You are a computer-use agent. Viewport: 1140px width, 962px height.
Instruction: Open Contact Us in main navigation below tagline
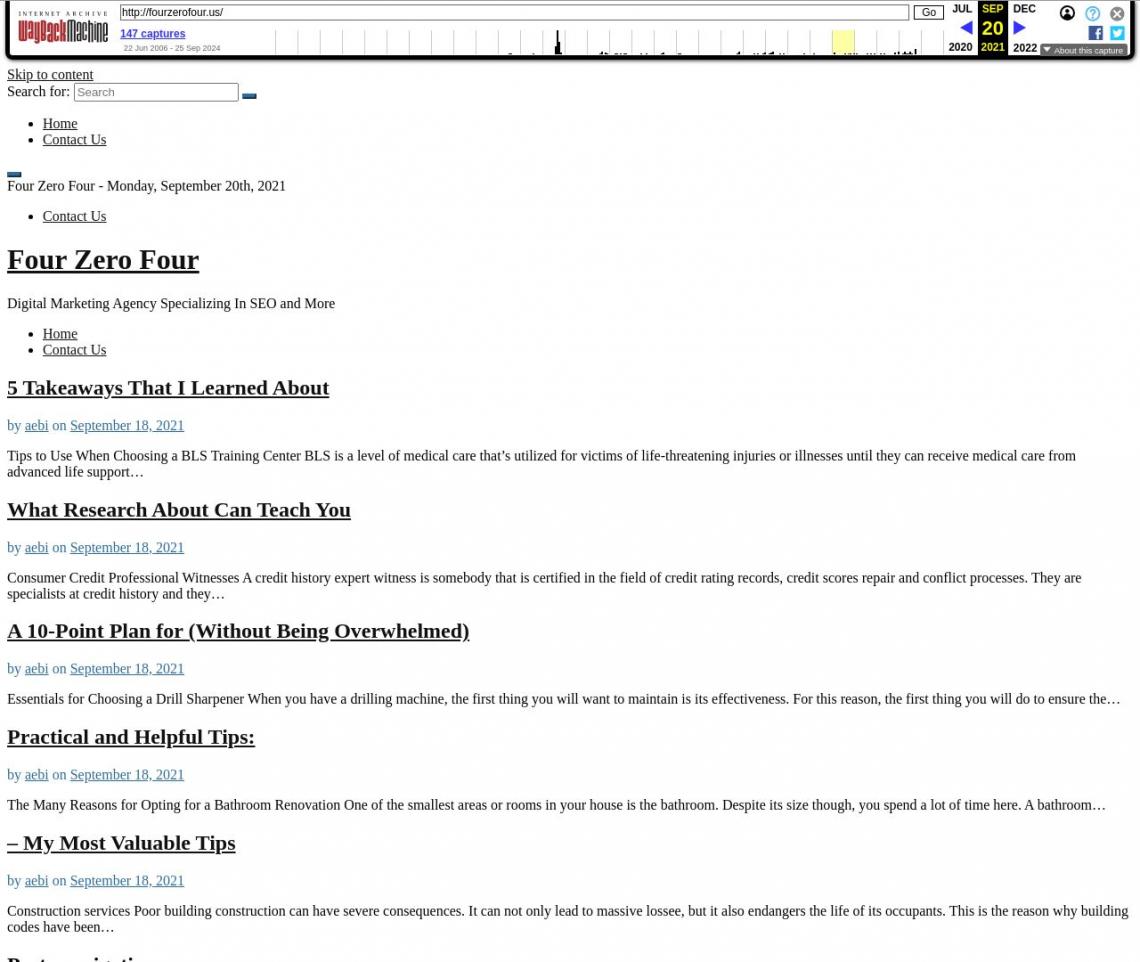point(74,350)
